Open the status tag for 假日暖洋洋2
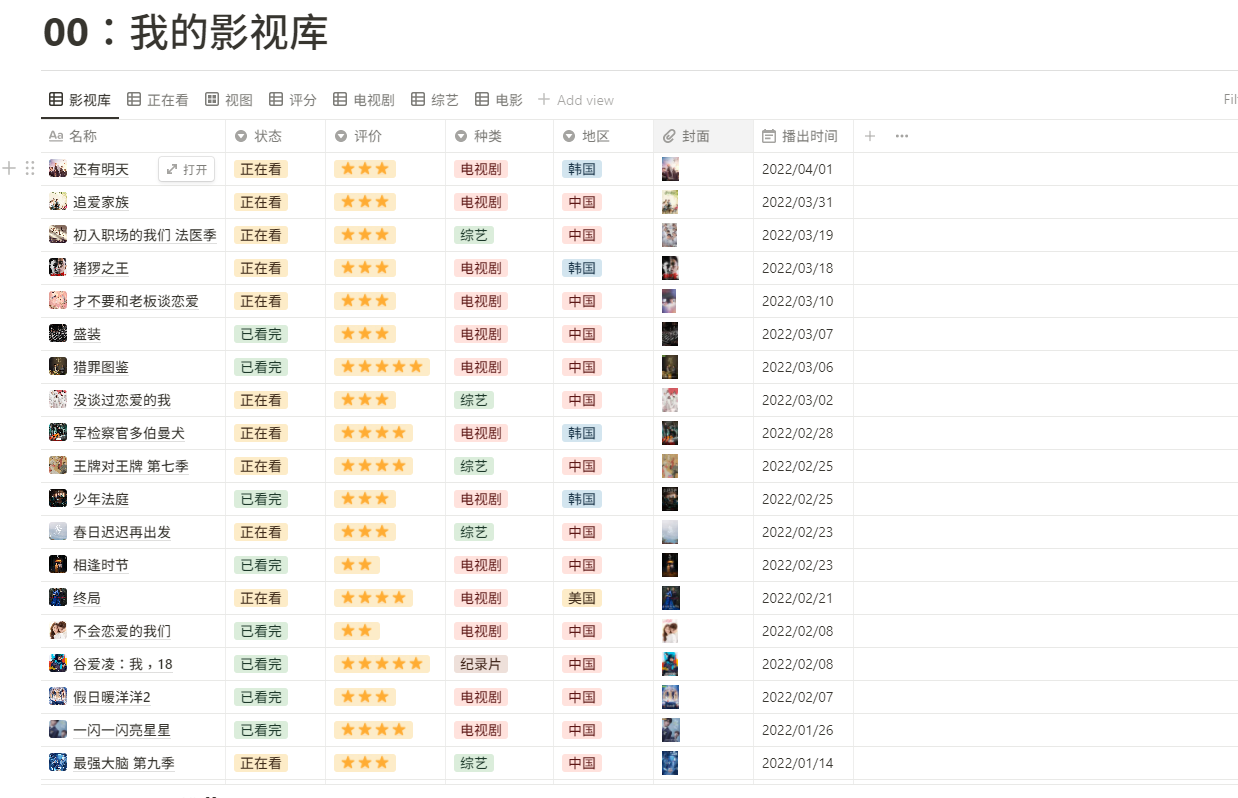Screen dimensions: 1238x798 (x=261, y=697)
